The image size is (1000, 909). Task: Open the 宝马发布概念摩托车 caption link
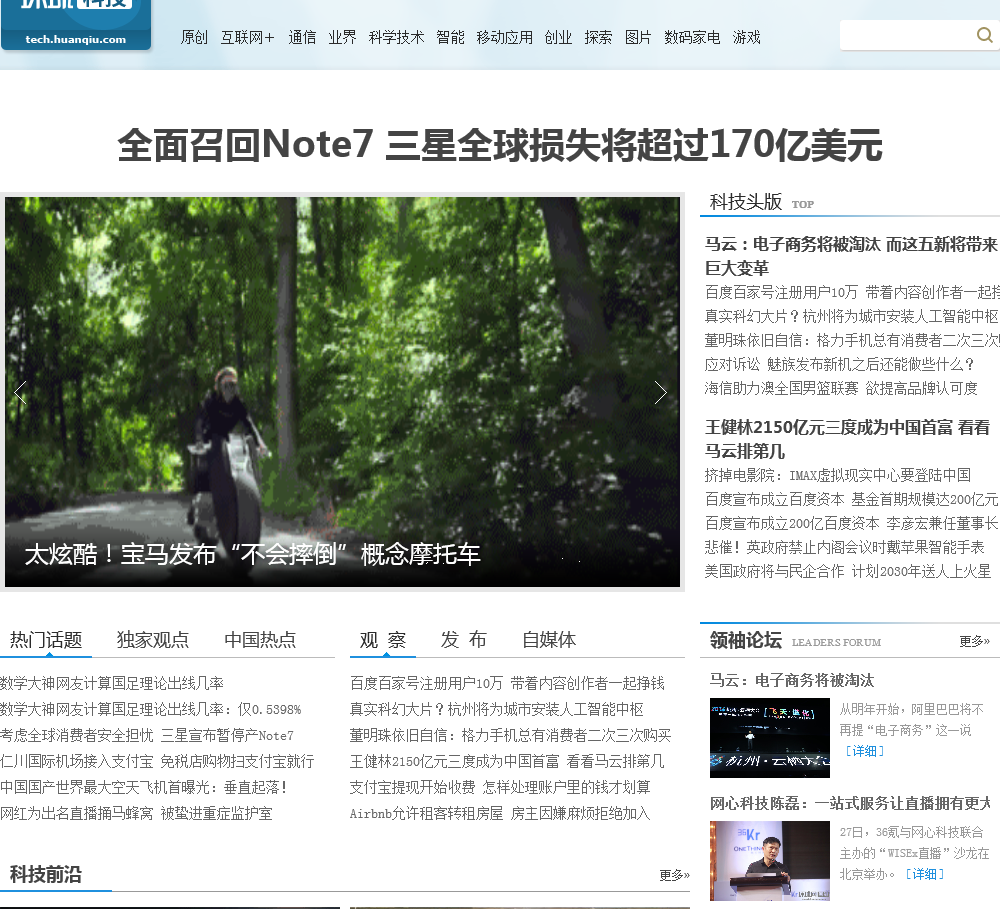tap(253, 554)
